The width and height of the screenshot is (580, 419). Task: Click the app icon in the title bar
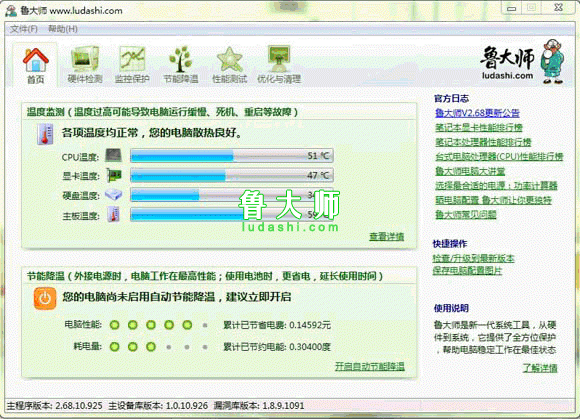[11, 10]
